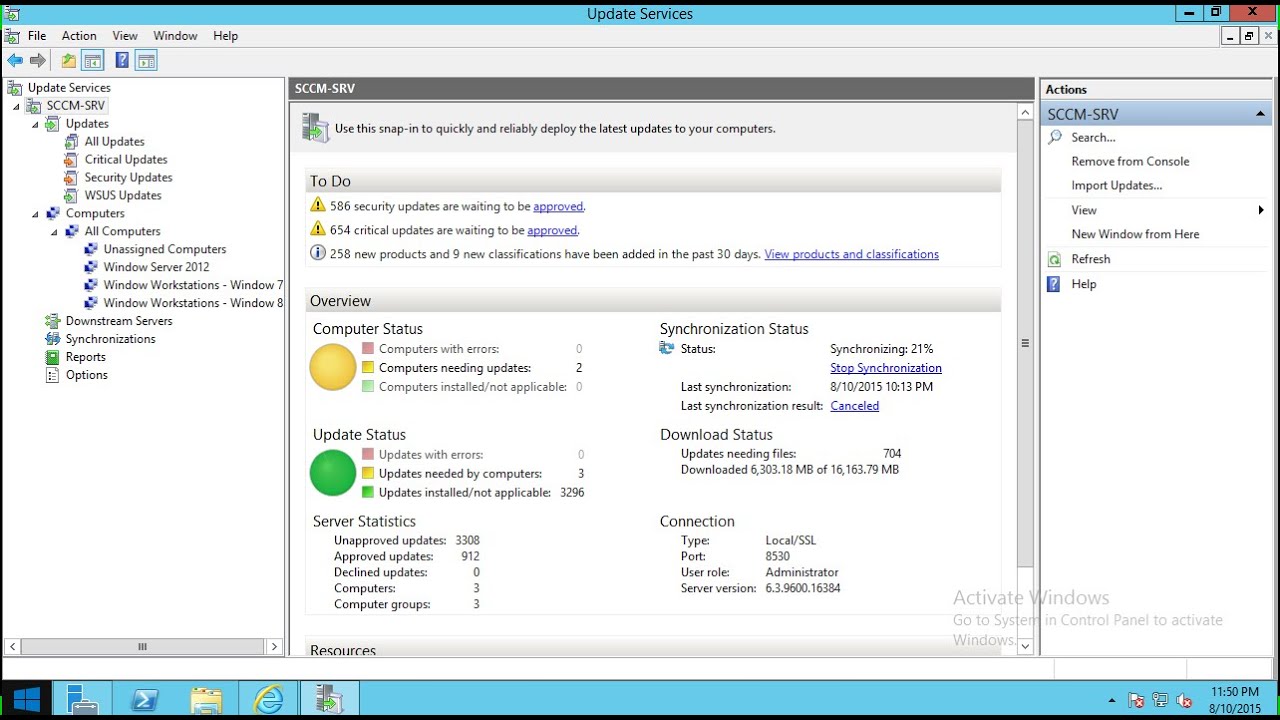Launch PowerShell from the taskbar
Image resolution: width=1280 pixels, height=720 pixels.
(x=143, y=699)
